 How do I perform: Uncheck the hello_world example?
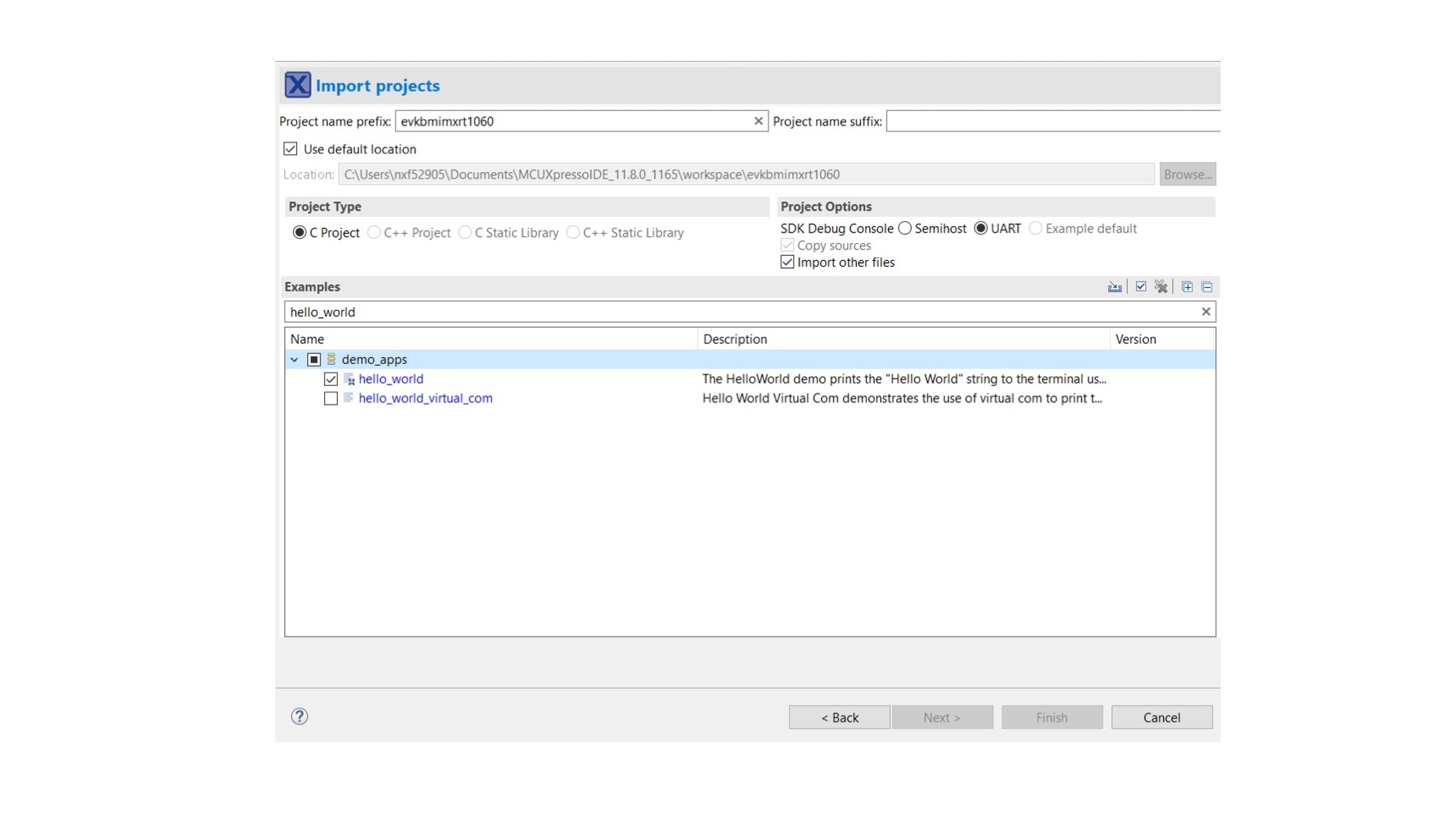[x=330, y=379]
